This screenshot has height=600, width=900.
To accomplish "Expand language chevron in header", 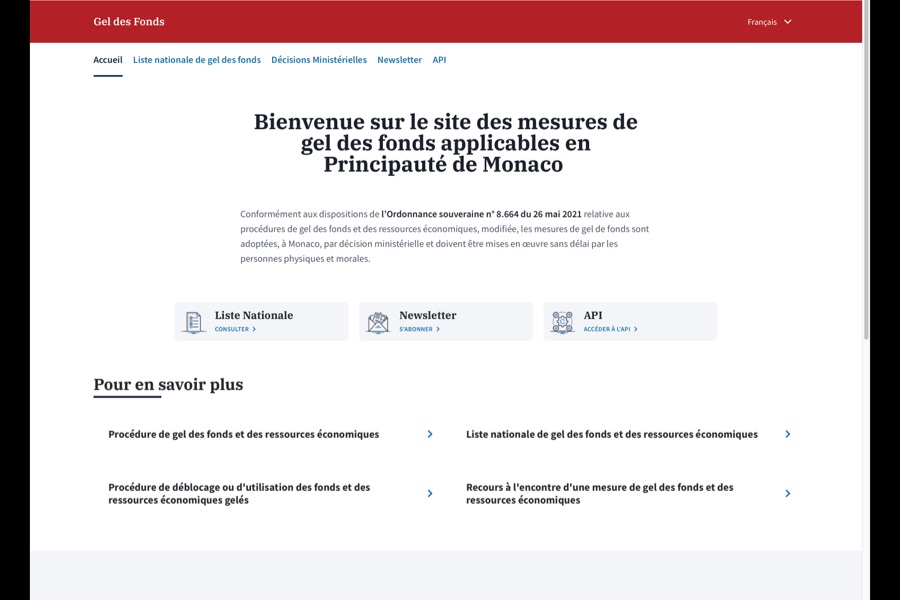I will click(788, 22).
